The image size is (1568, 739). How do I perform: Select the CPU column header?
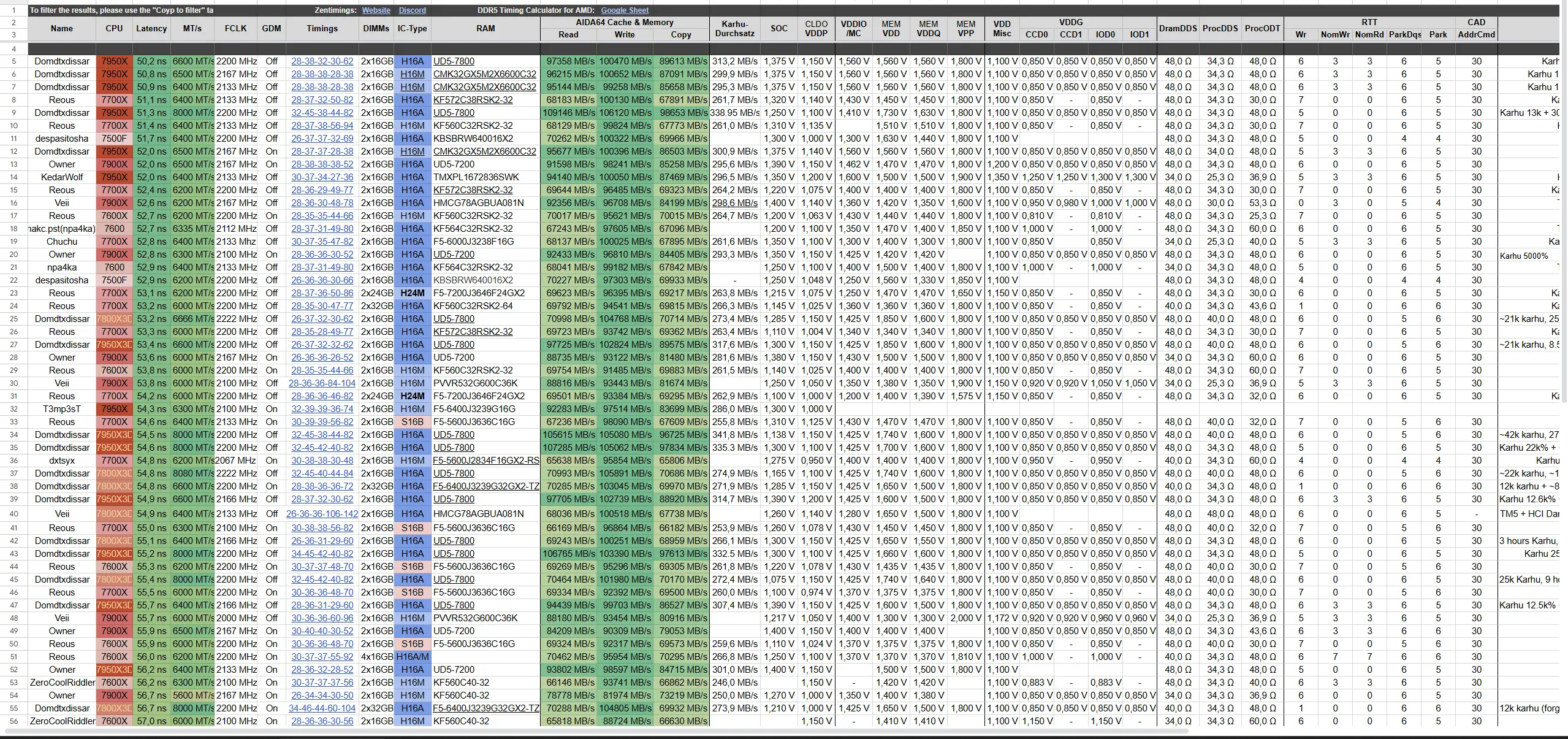tap(114, 28)
